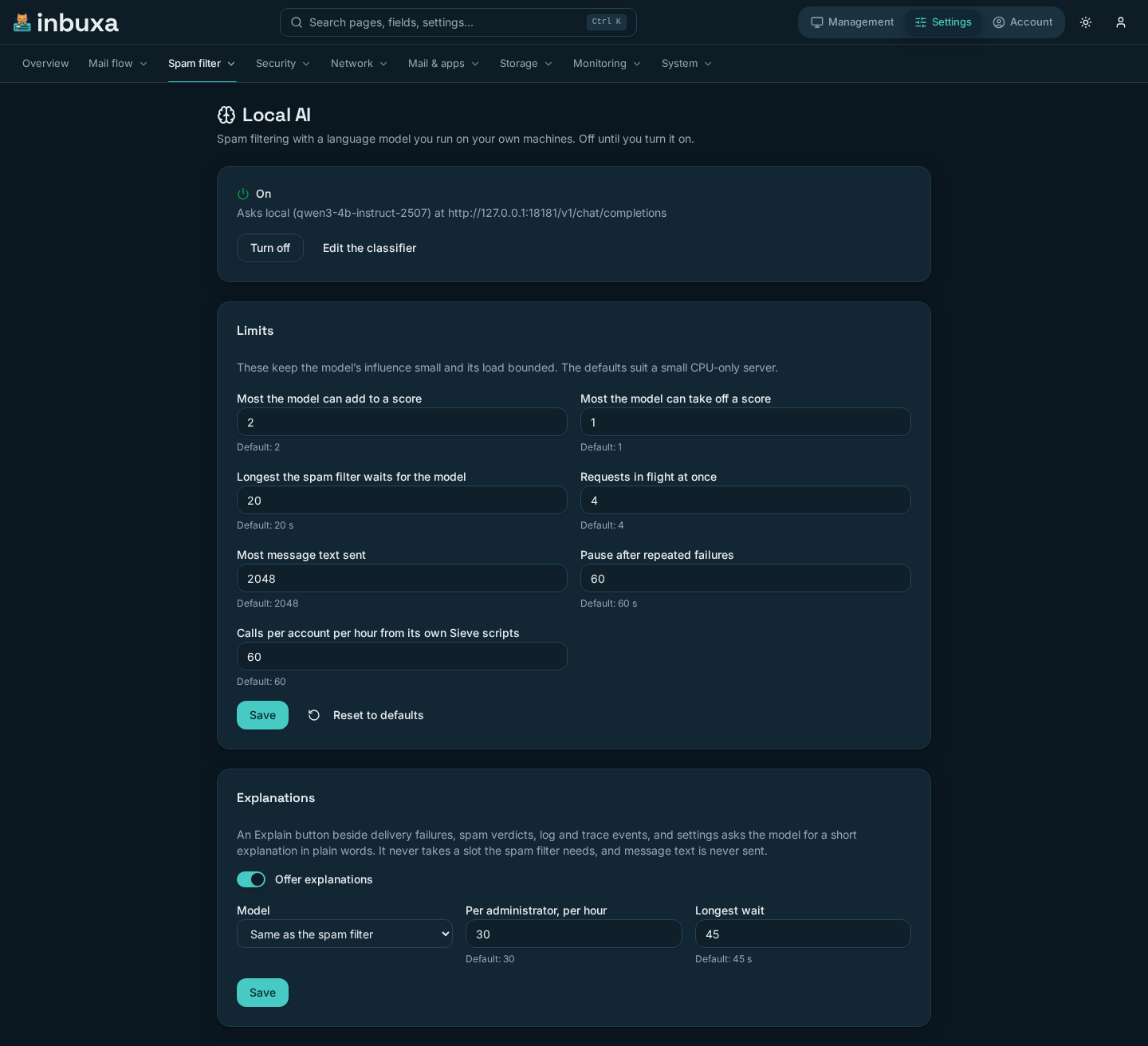This screenshot has width=1148, height=1046.
Task: Expand the Mail & apps menu
Action: [x=444, y=64]
